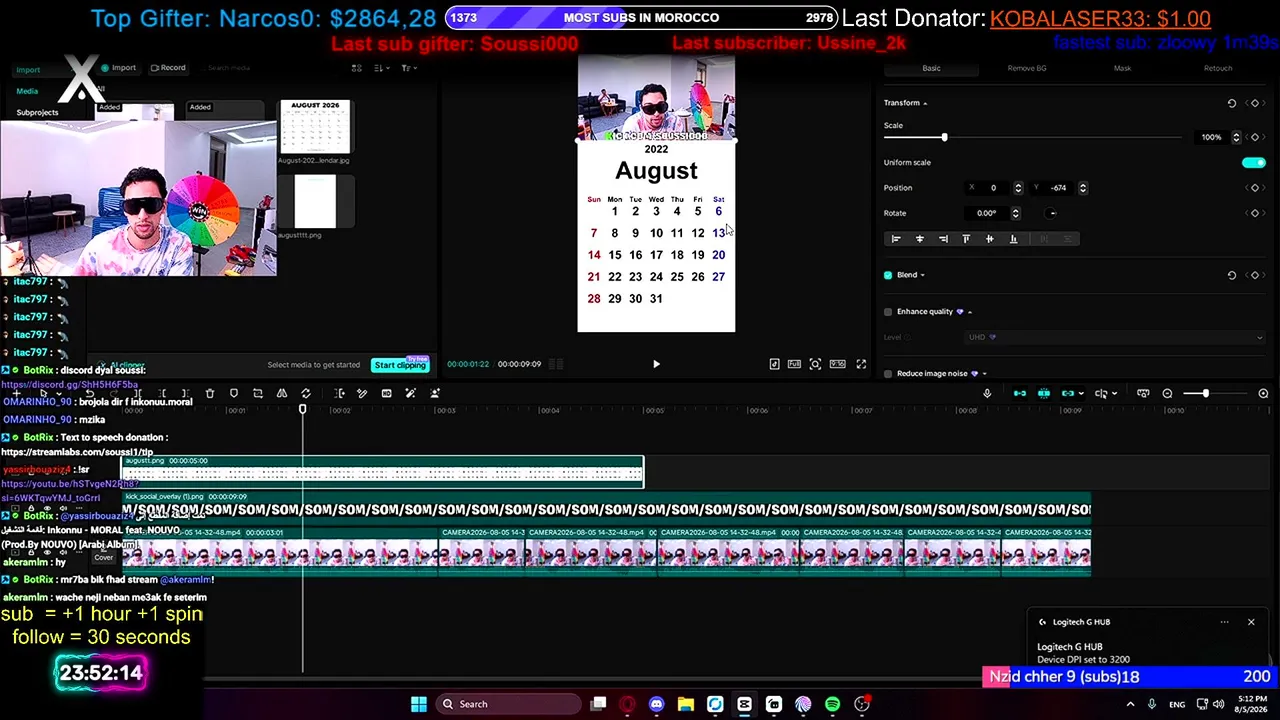
Task: Switch to the Basic tab
Action: coord(931,68)
